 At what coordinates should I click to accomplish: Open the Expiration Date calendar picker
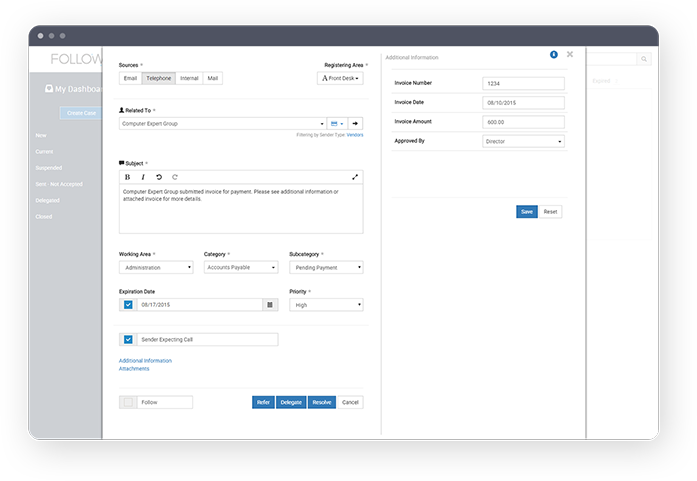tap(270, 305)
